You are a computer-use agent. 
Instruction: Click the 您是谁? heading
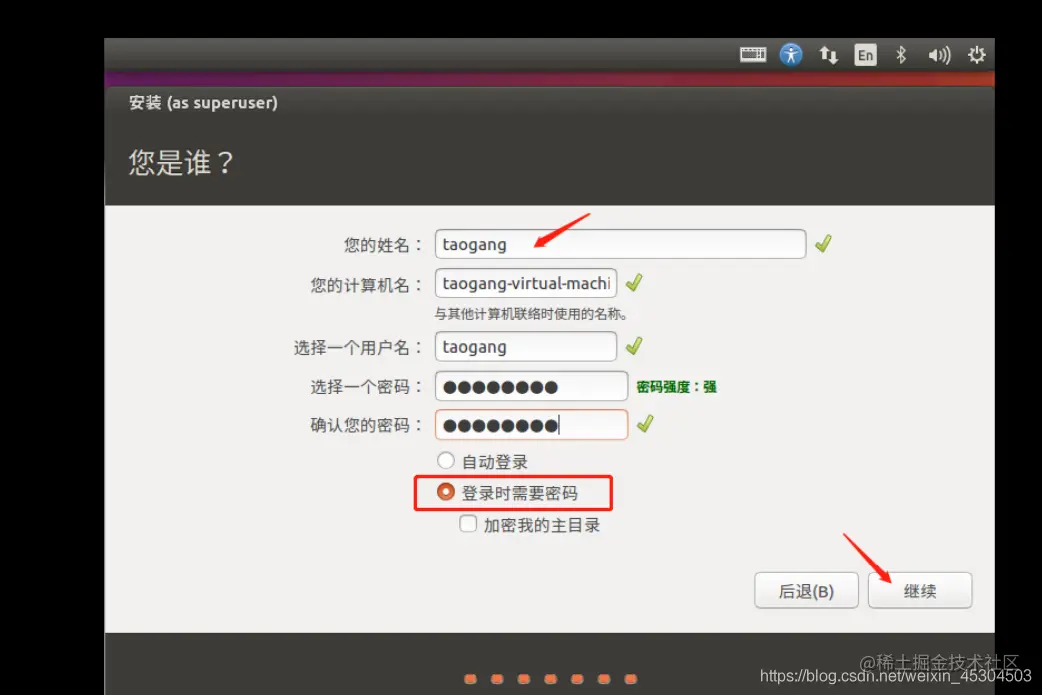[181, 162]
